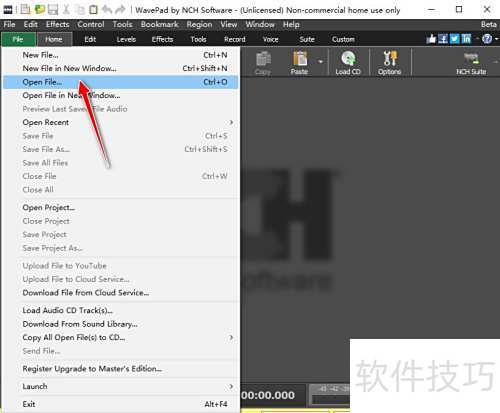500x413 pixels.
Task: Click the Paste toolbar icon
Action: [x=300, y=63]
